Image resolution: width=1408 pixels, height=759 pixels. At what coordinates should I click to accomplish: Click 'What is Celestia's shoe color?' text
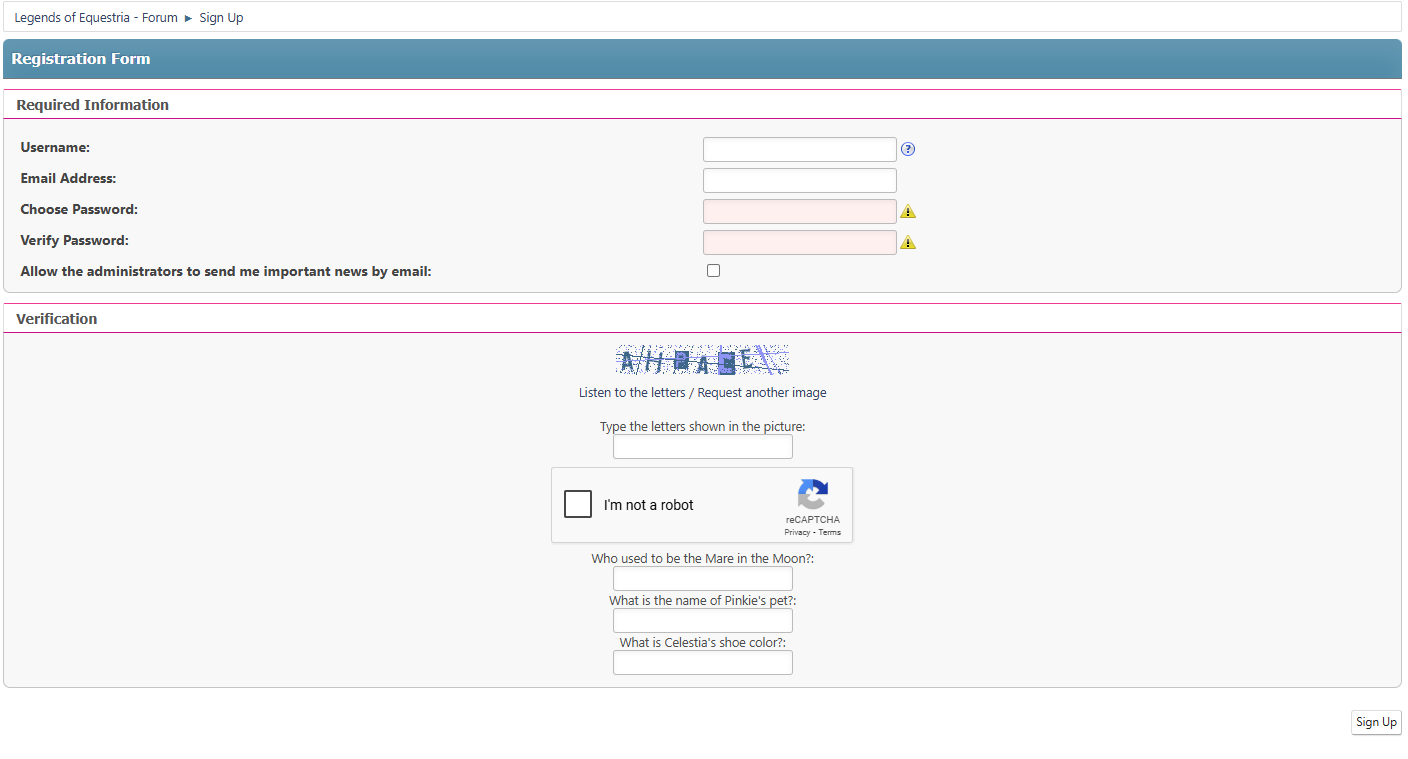[703, 642]
